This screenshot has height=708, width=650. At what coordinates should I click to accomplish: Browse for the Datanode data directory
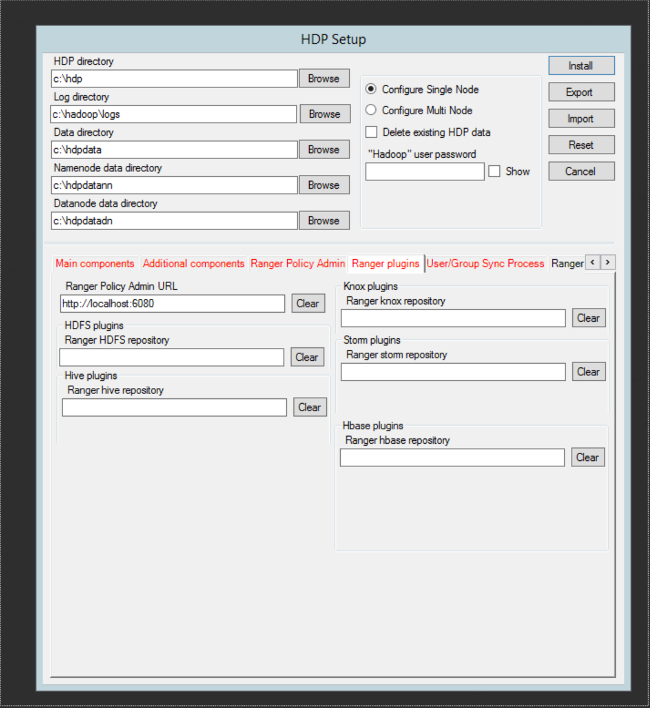pos(324,220)
